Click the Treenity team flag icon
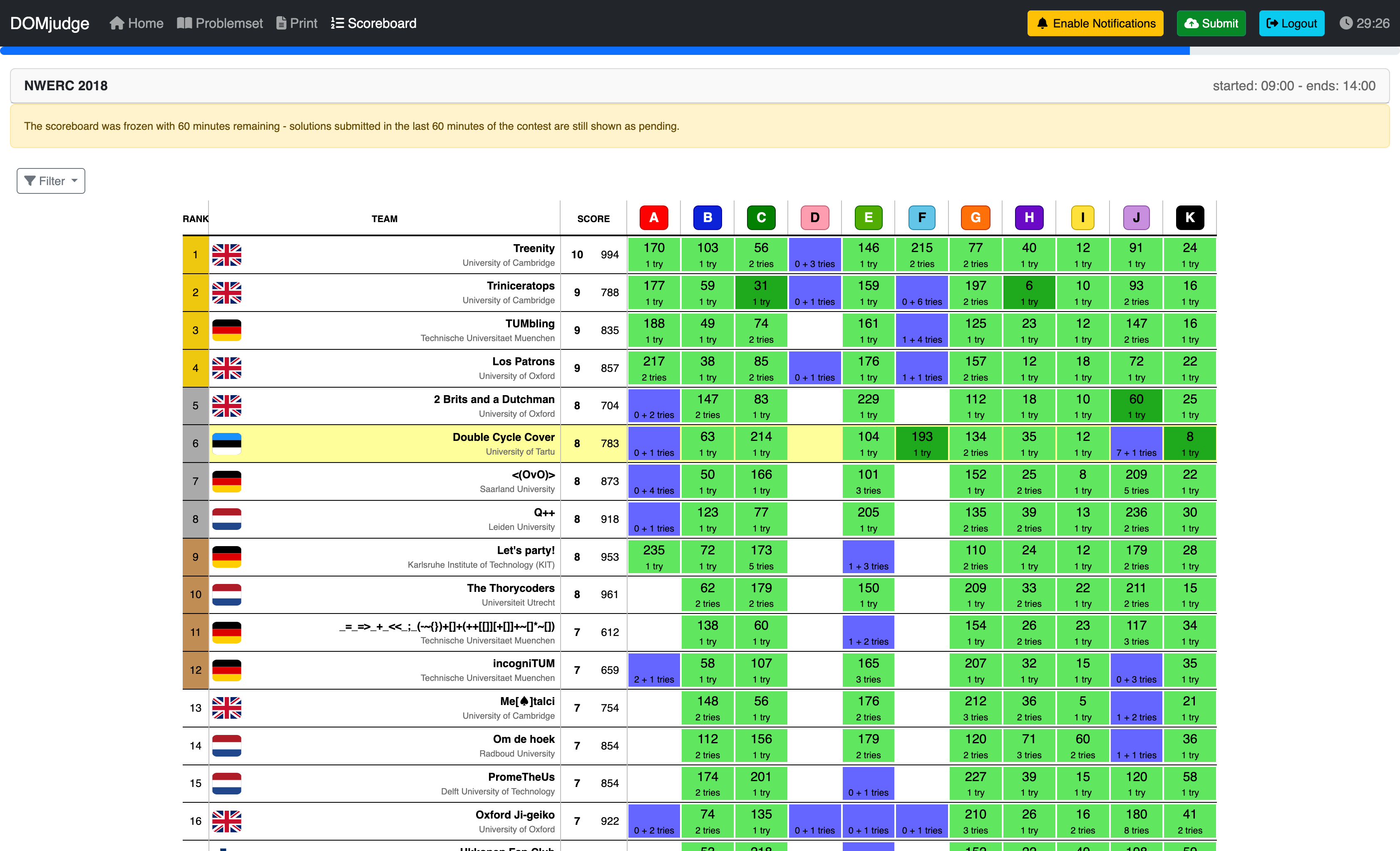Screen dimensions: 1400x851 tap(227, 255)
